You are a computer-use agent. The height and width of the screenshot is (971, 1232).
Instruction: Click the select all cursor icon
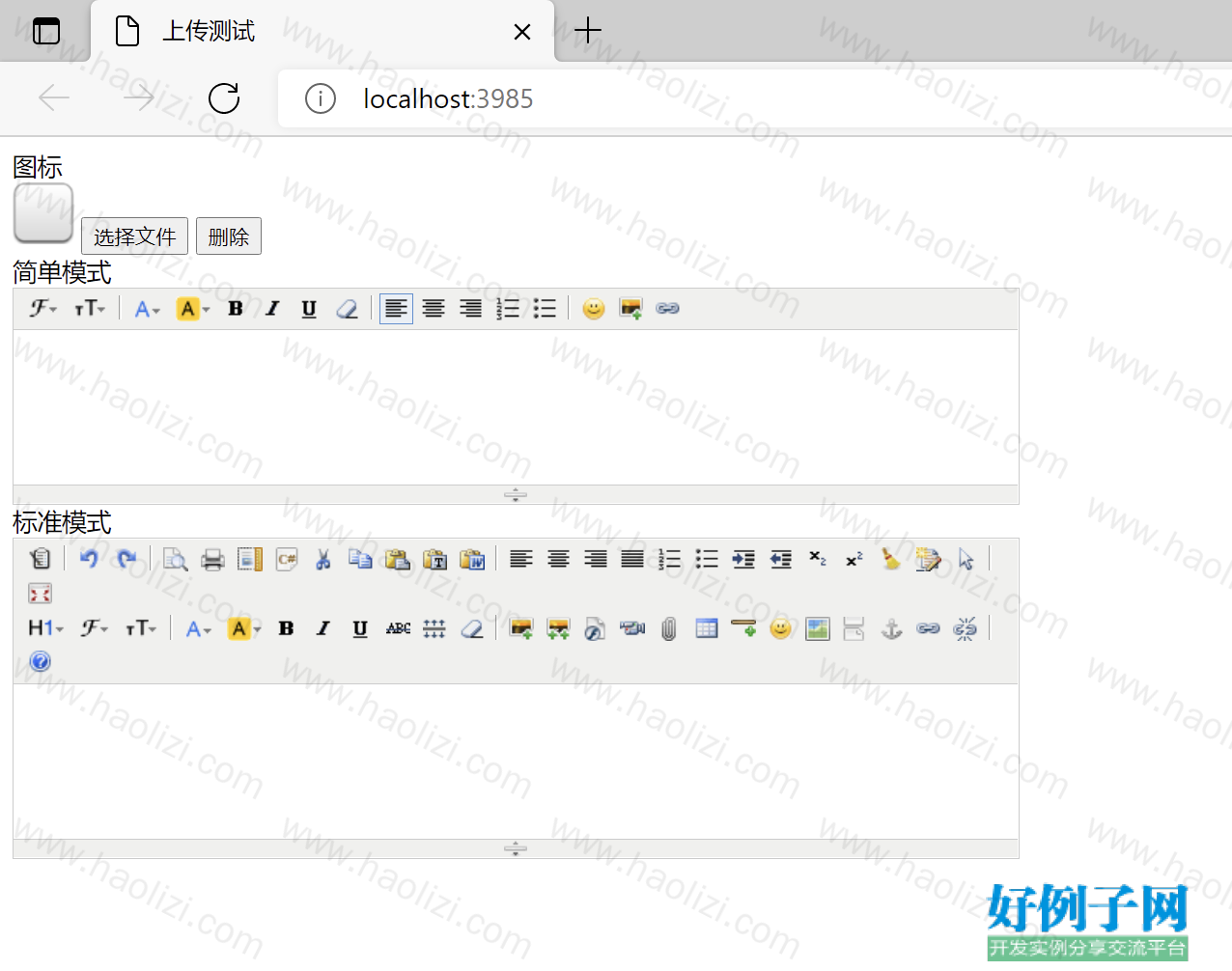(x=966, y=559)
